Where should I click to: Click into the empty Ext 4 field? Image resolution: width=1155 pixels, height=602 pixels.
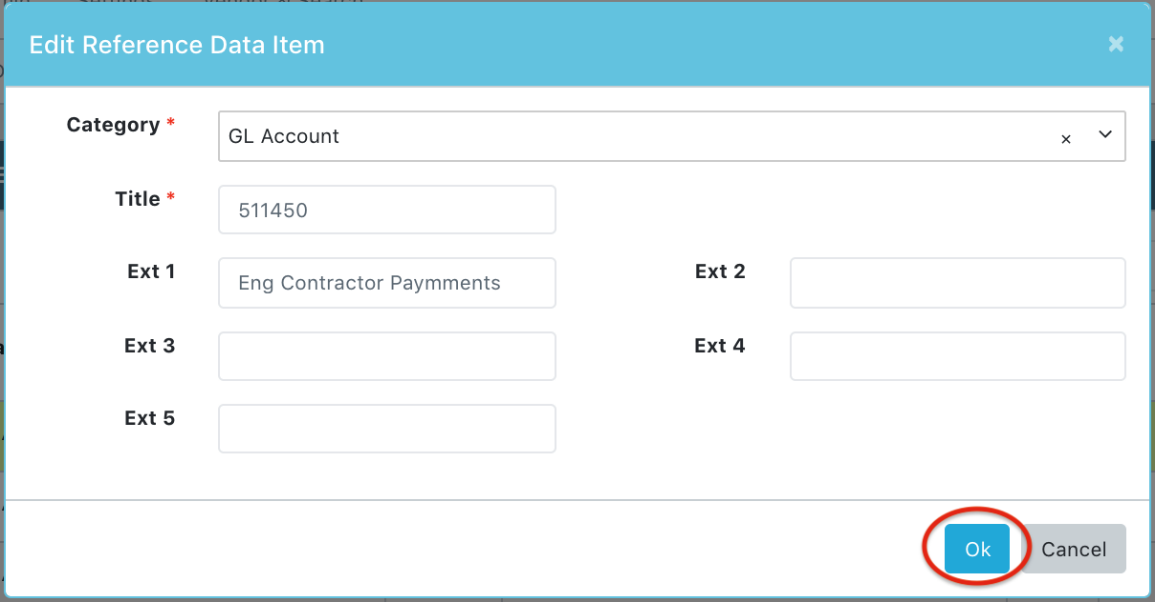point(958,356)
